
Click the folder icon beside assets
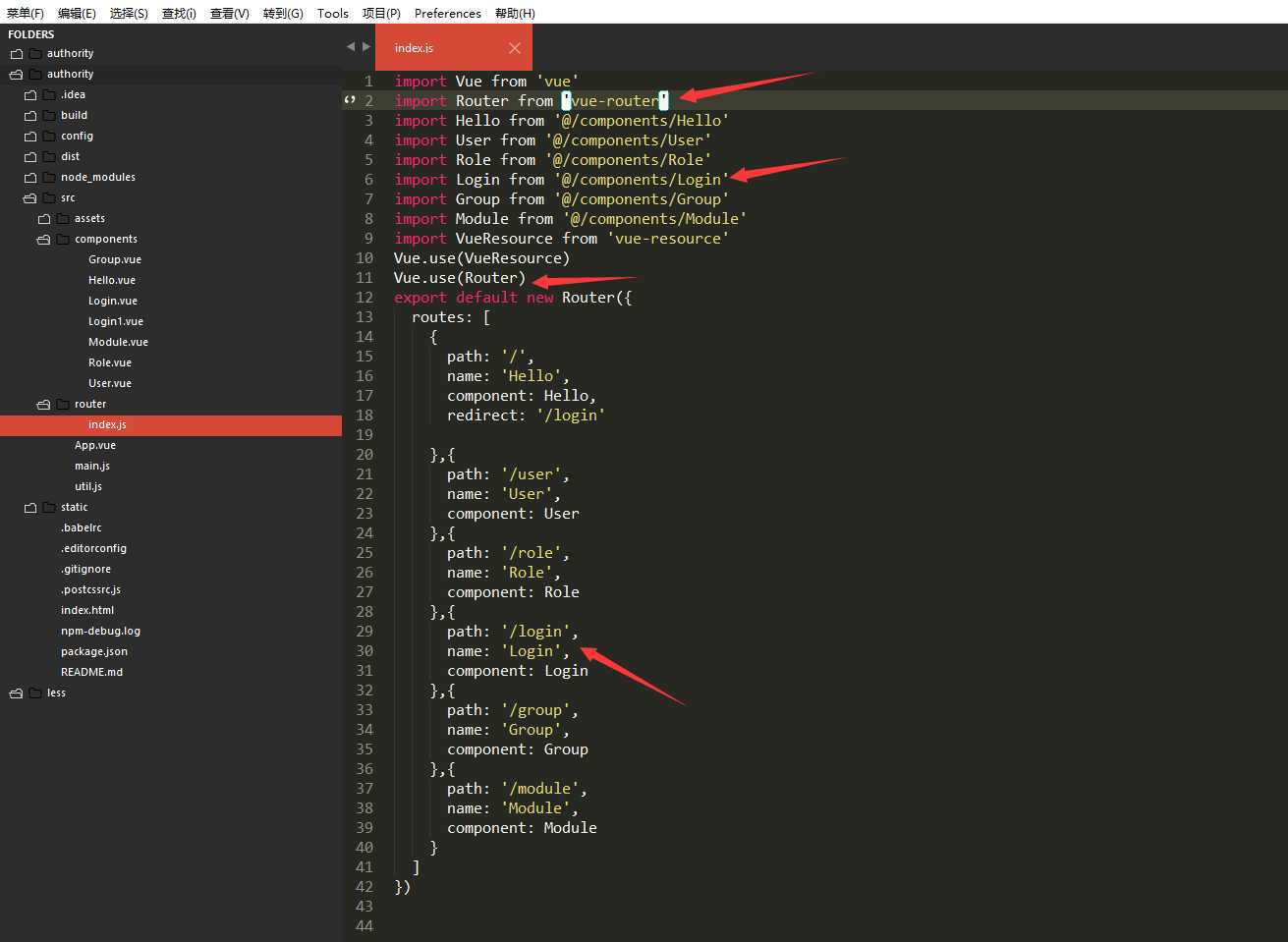pyautogui.click(x=64, y=219)
